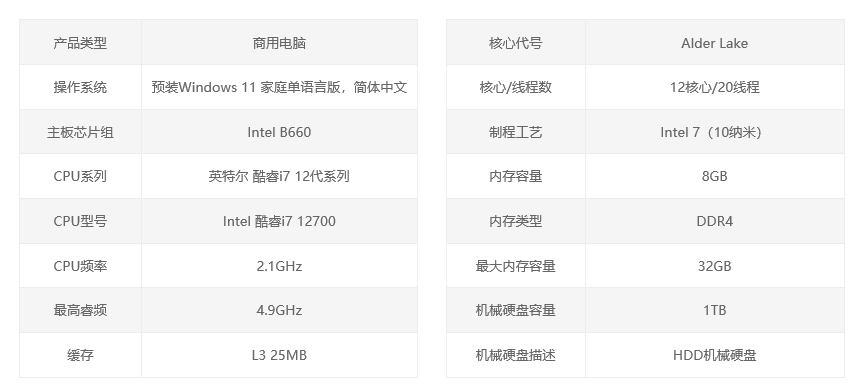Click the 4.9GHz turbo frequency value
The width and height of the screenshot is (856, 388).
tap(280, 311)
